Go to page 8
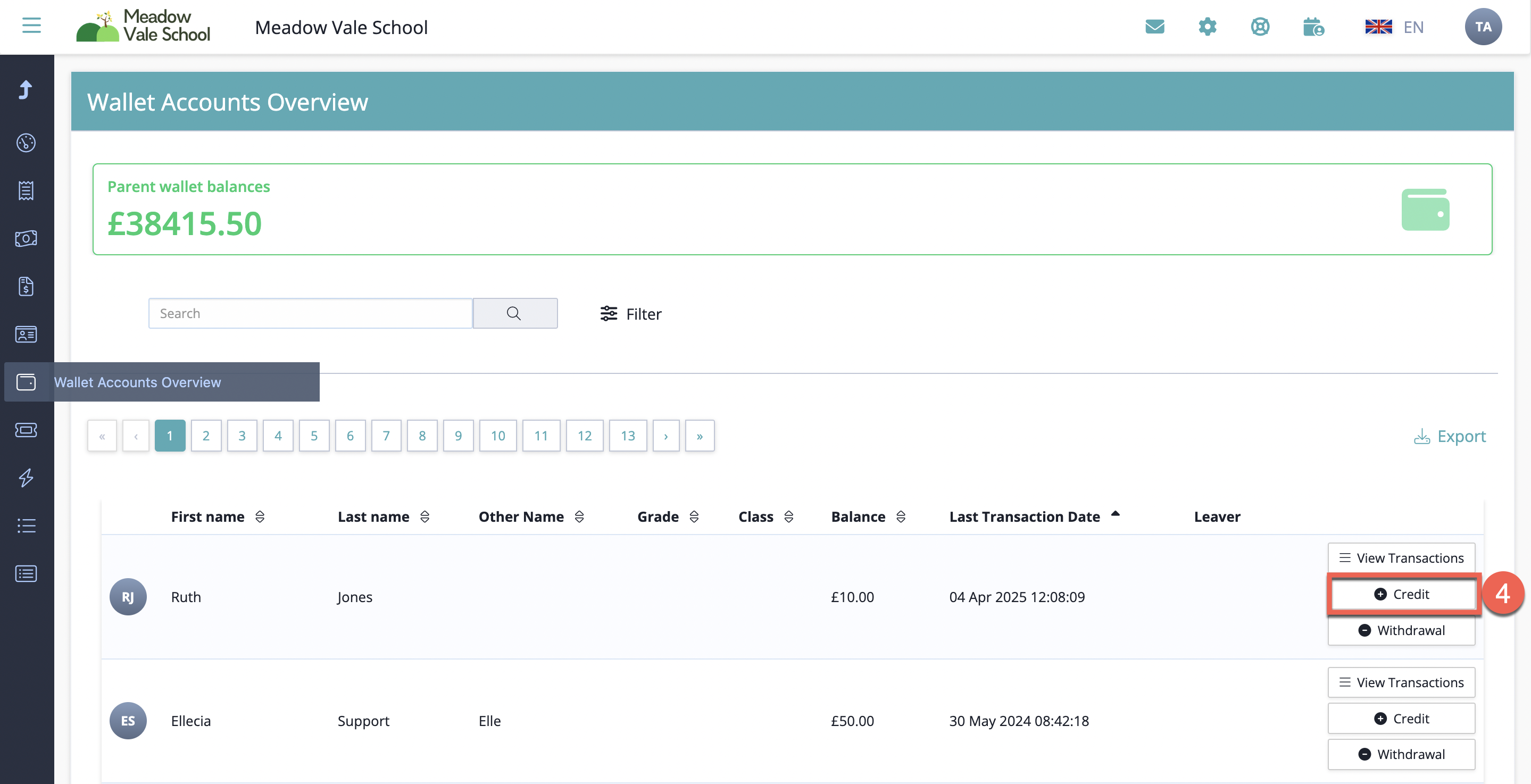 click(x=422, y=436)
